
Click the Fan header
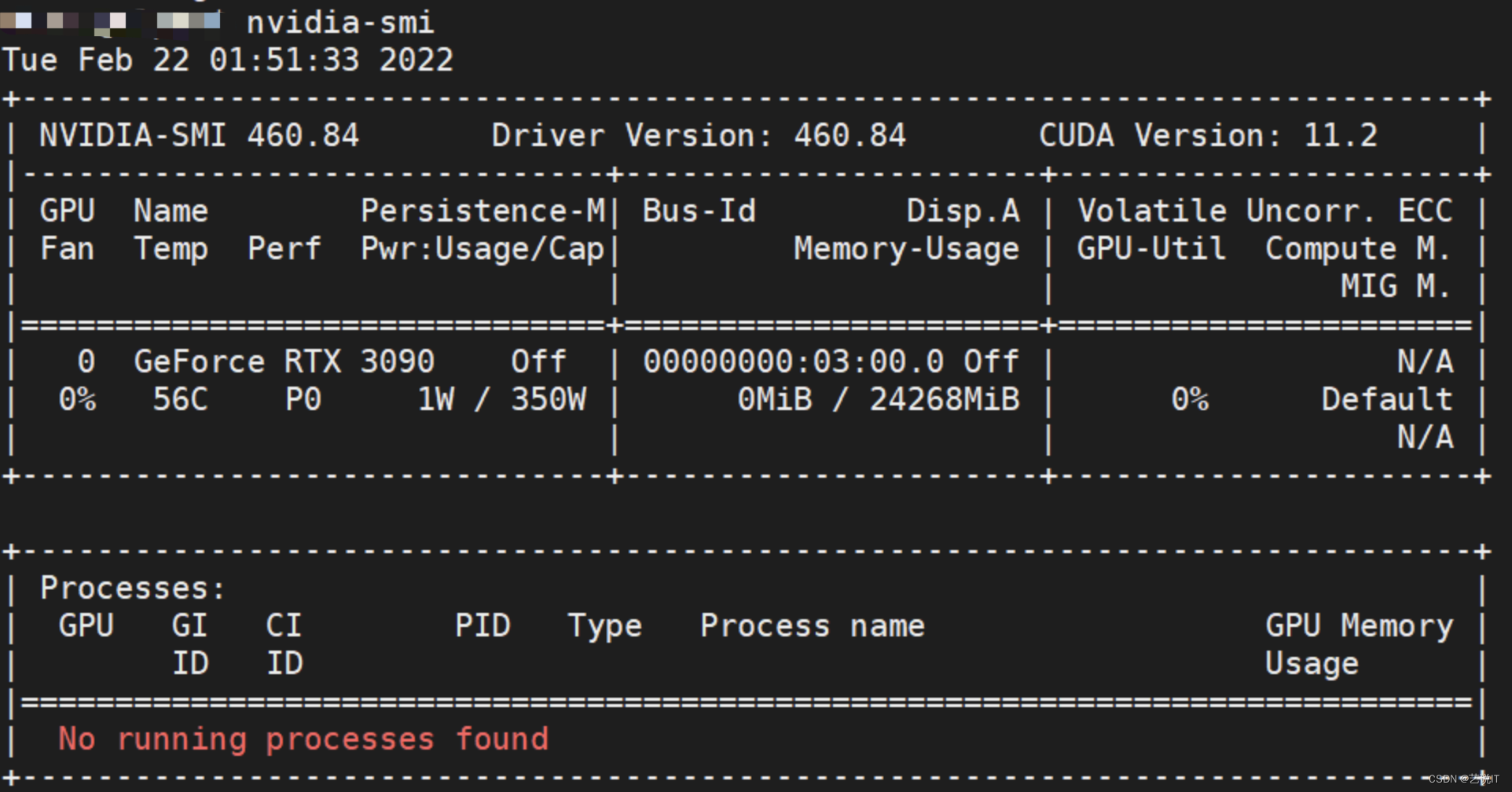click(x=68, y=249)
